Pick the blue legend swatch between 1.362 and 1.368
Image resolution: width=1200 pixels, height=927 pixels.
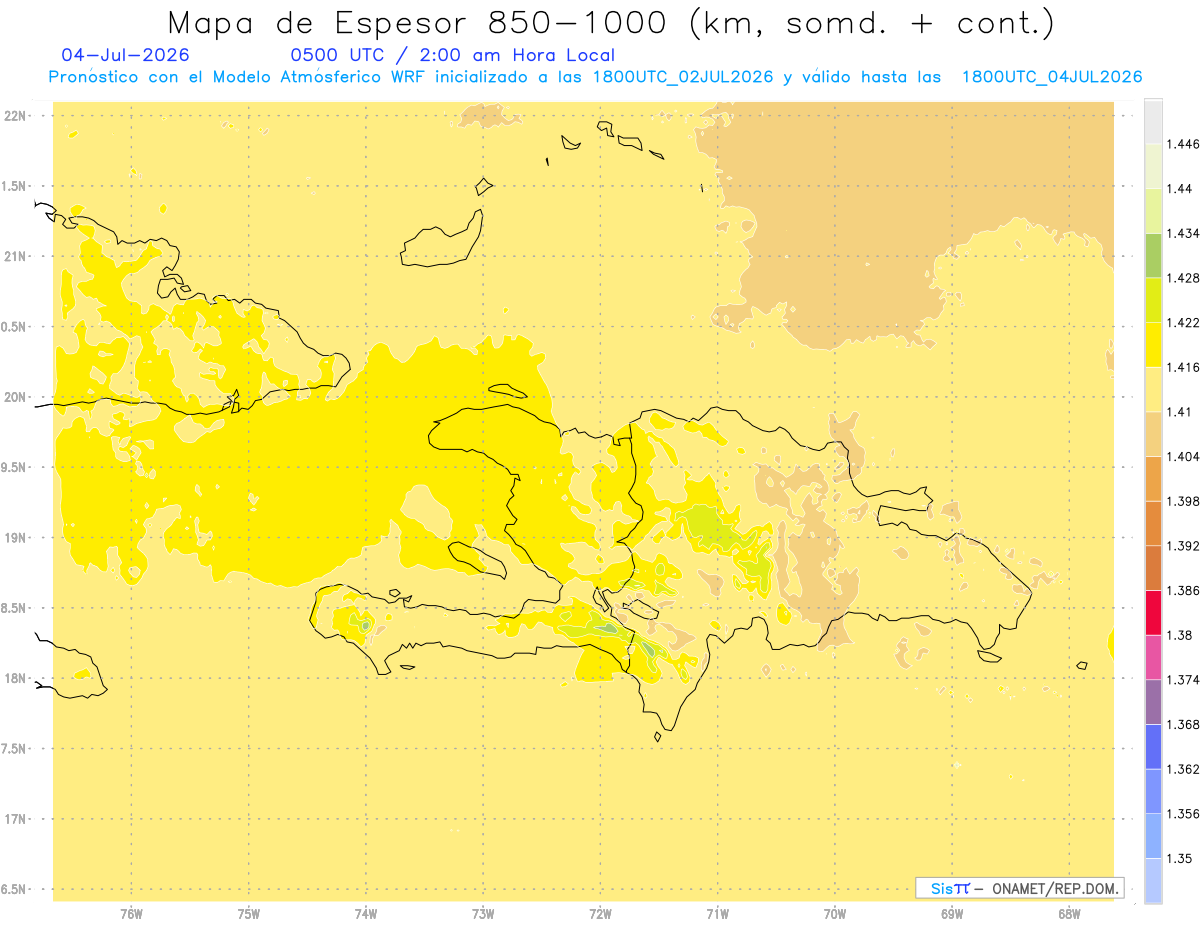pos(1153,747)
